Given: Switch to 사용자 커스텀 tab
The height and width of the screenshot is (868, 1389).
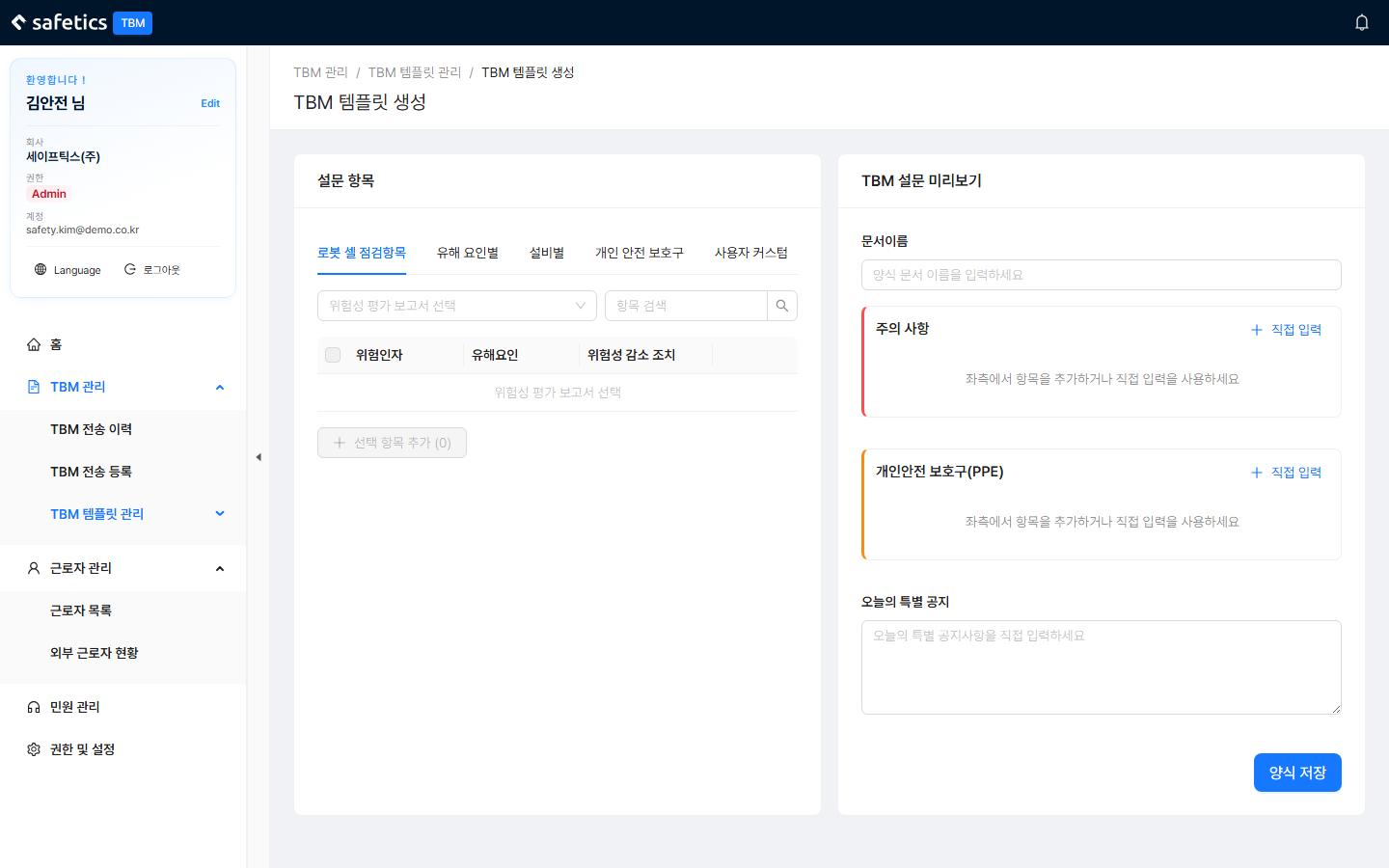Looking at the screenshot, I should (x=751, y=253).
